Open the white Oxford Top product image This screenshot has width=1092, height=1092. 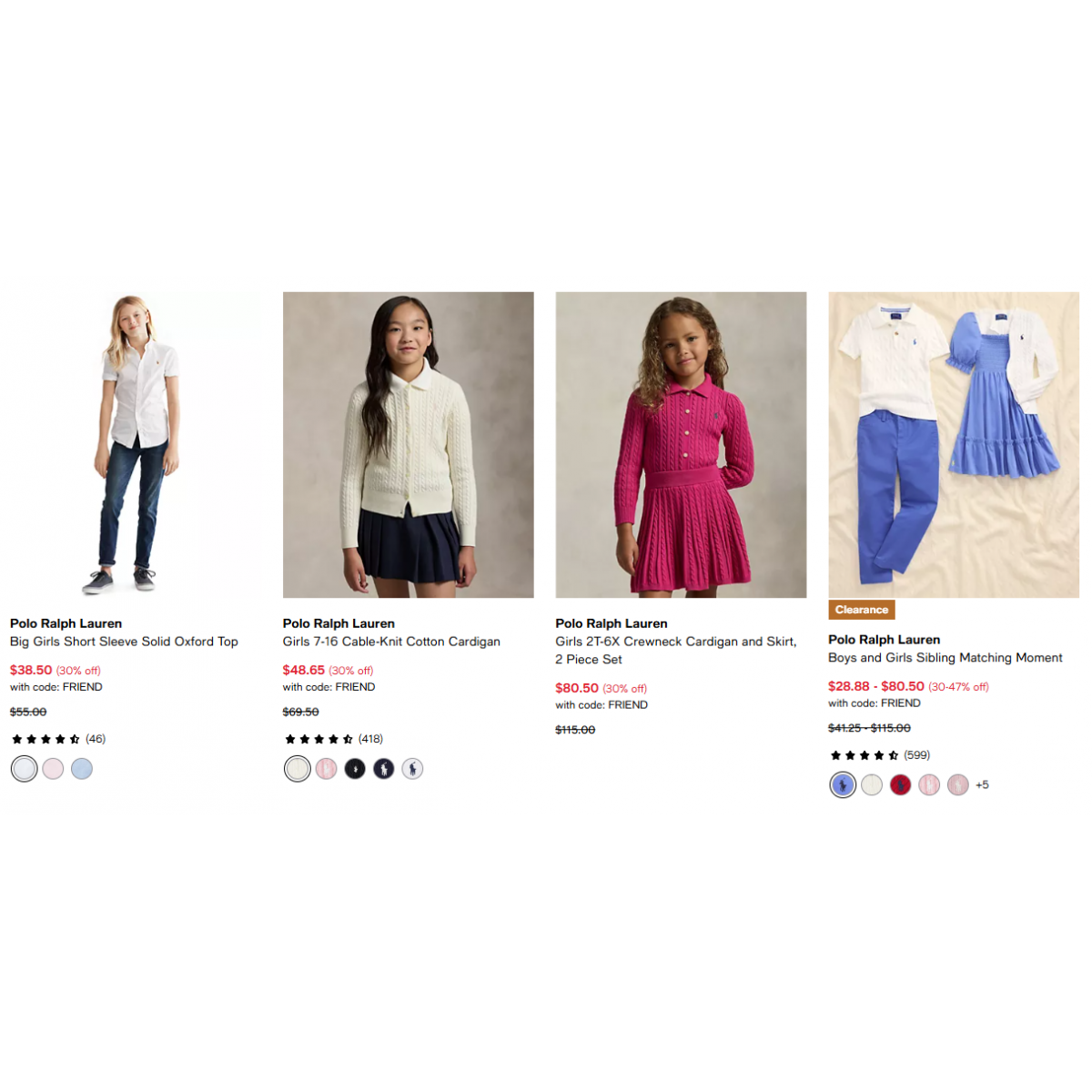click(136, 445)
